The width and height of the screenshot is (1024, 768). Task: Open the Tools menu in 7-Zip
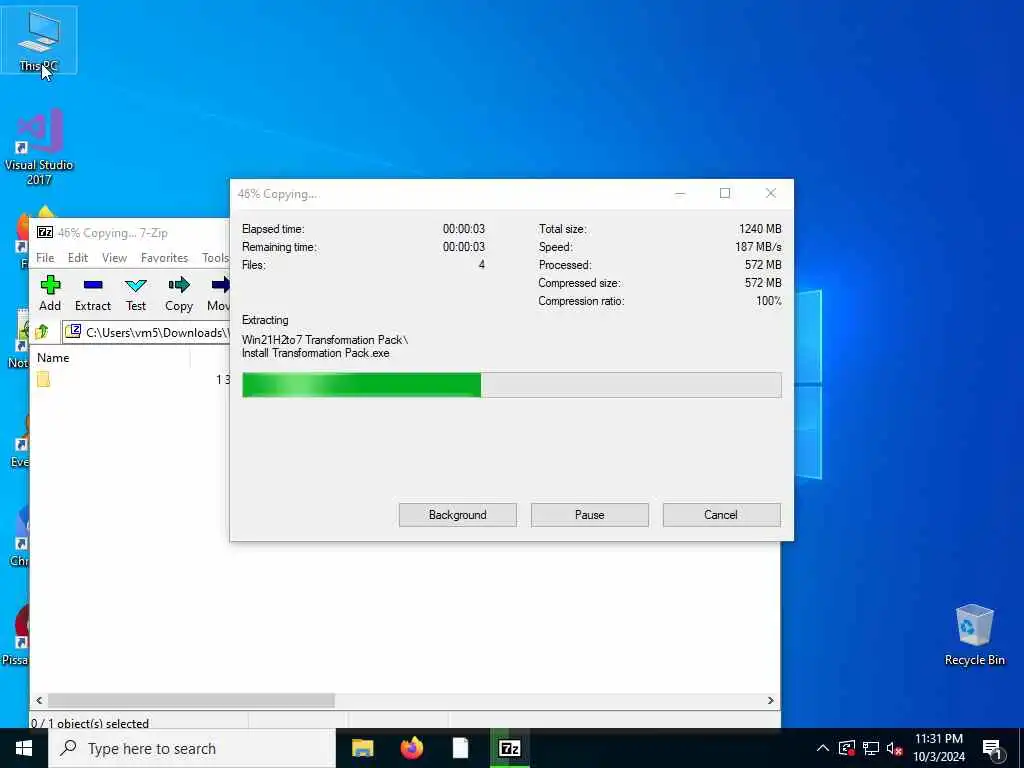215,258
